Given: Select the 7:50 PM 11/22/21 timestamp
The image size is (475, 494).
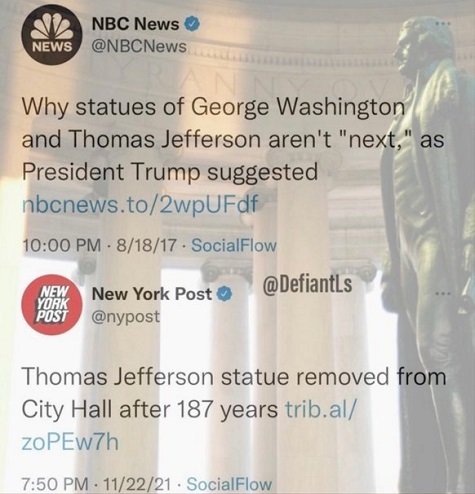Looking at the screenshot, I should tap(96, 484).
